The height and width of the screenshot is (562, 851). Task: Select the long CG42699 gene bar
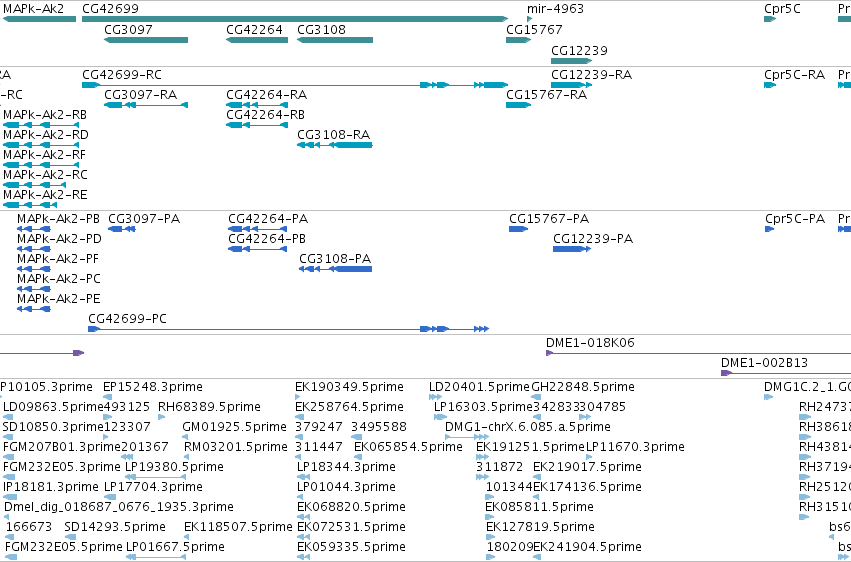[x=295, y=19]
